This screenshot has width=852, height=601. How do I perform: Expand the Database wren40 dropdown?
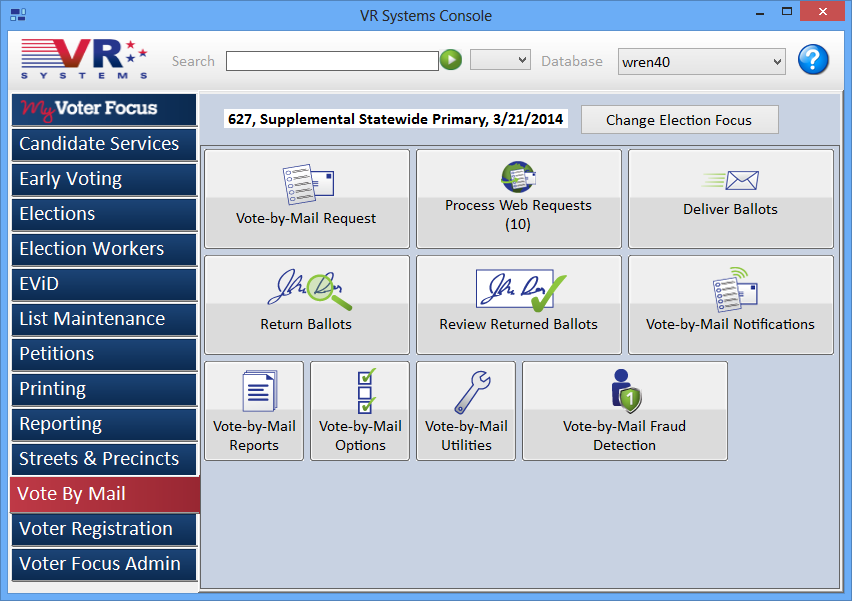[x=778, y=61]
